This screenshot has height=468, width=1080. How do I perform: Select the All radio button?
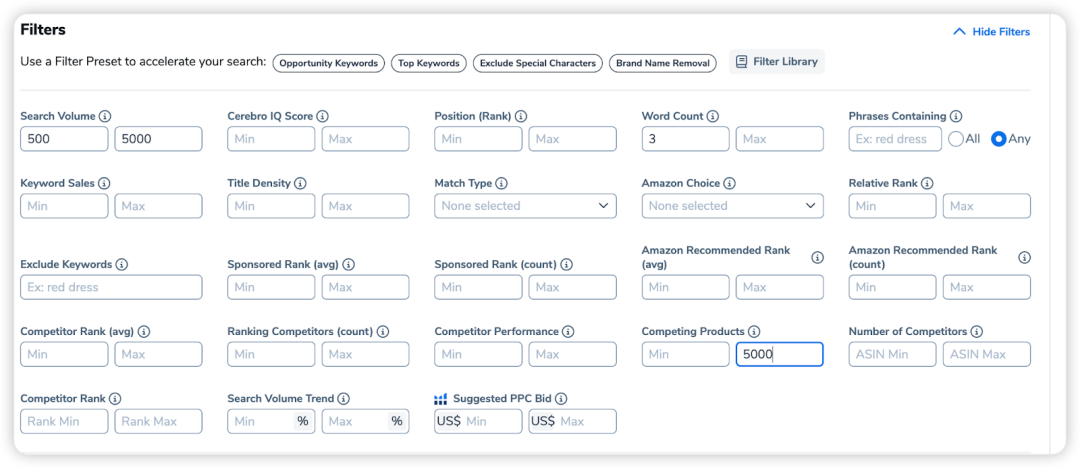[956, 139]
